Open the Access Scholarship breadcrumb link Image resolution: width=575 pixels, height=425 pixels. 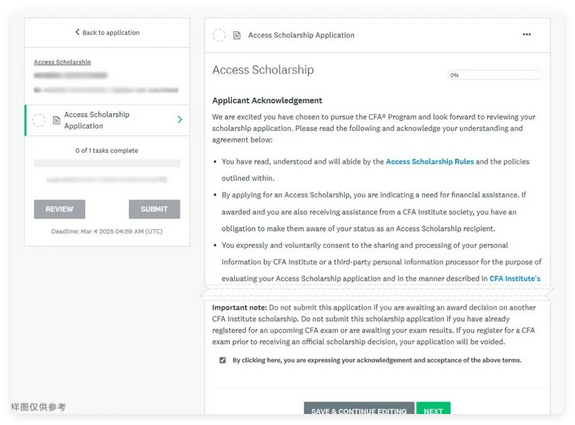[62, 62]
